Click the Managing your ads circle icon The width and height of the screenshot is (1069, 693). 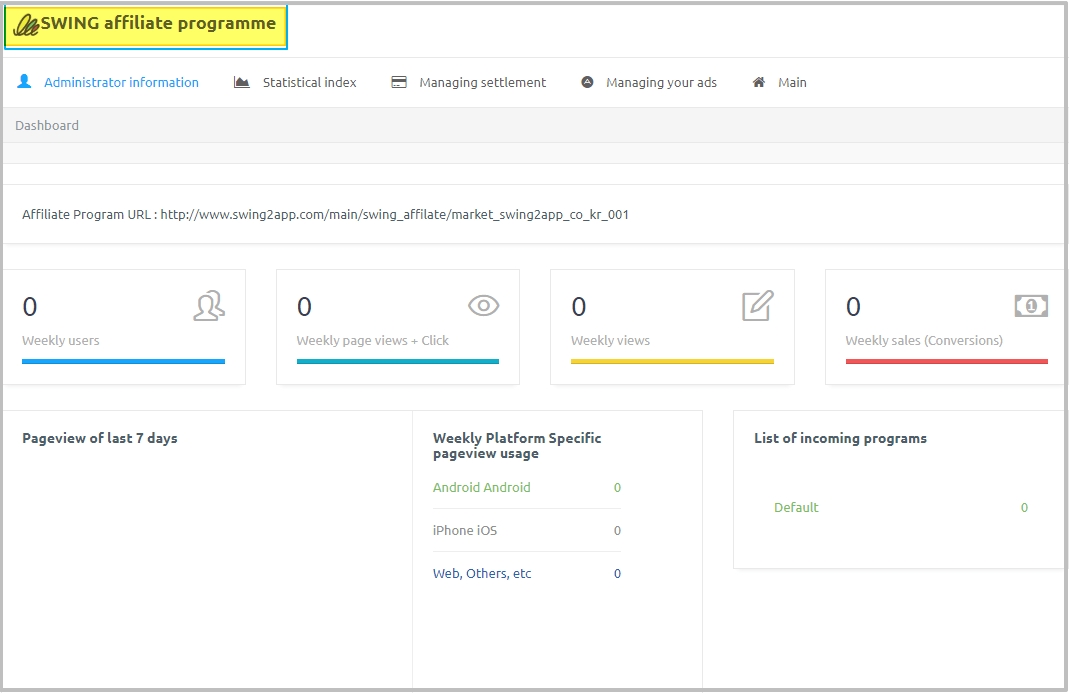(x=587, y=82)
